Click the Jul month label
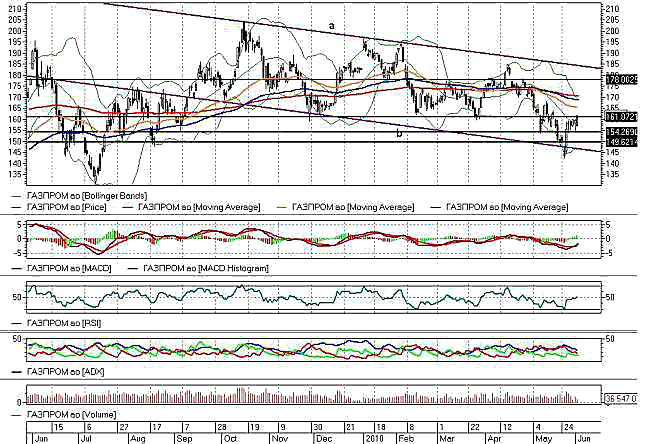This screenshot has height=444, width=650. pos(85,438)
